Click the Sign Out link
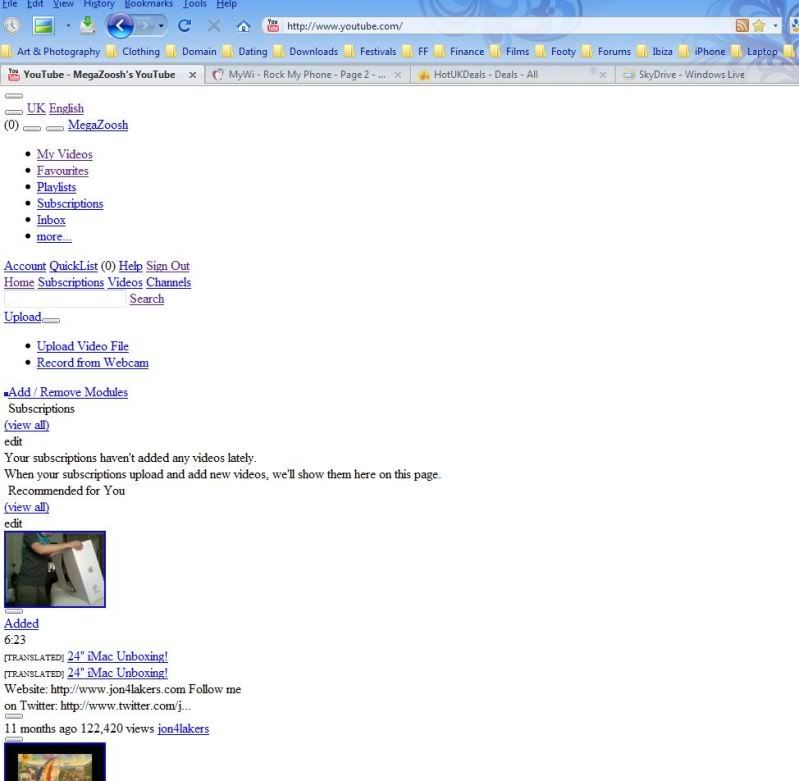This screenshot has width=799, height=781. tap(168, 266)
